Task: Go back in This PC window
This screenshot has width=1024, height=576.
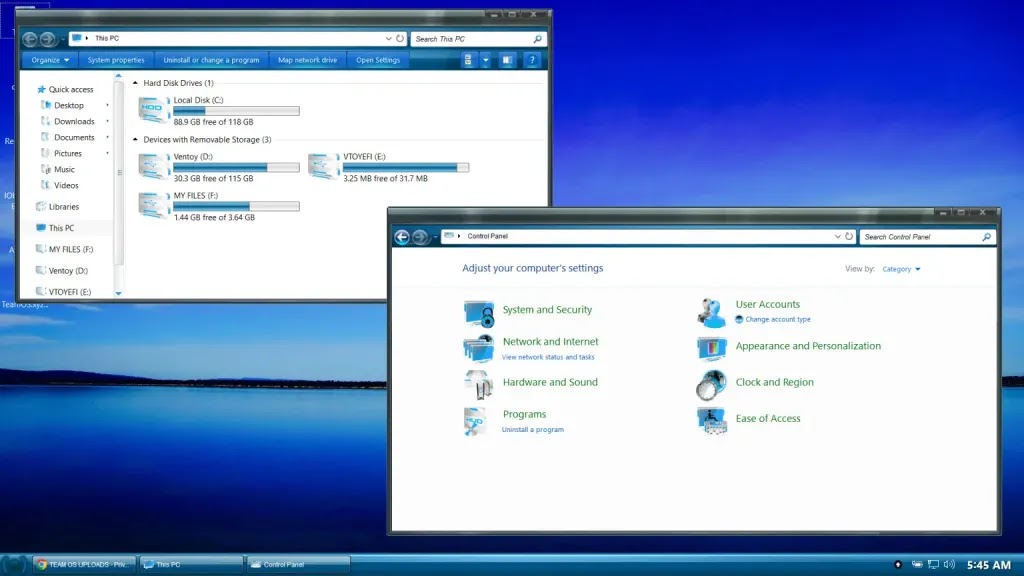Action: 29,39
